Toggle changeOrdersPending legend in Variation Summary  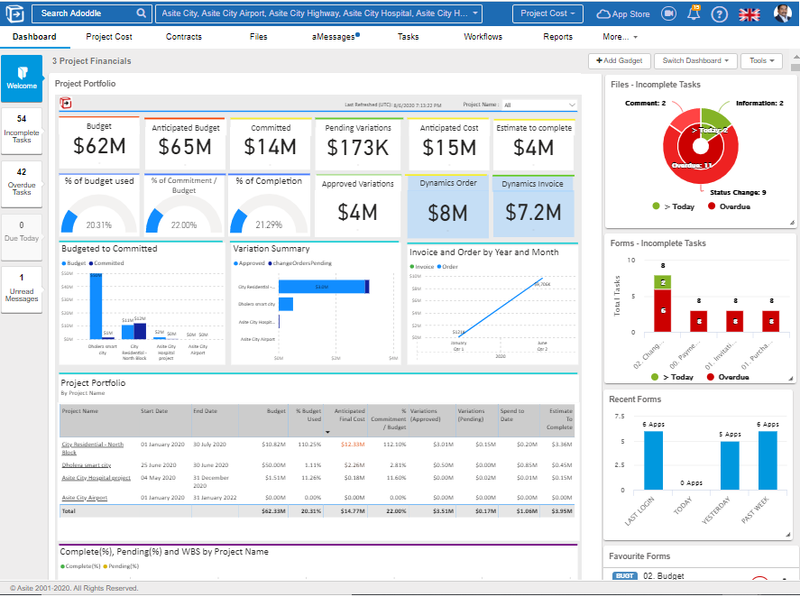coord(299,263)
